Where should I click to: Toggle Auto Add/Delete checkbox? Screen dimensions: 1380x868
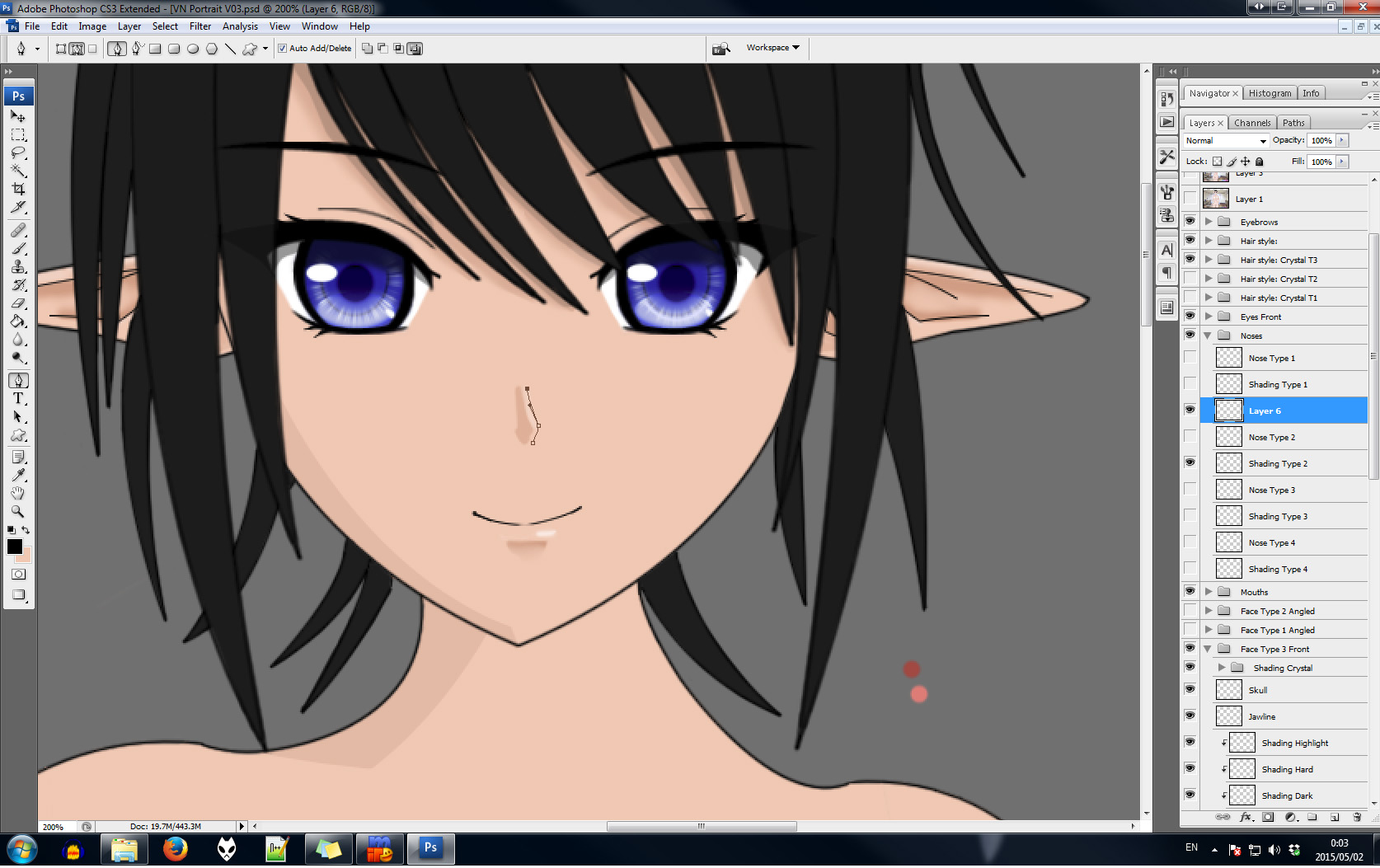[283, 49]
